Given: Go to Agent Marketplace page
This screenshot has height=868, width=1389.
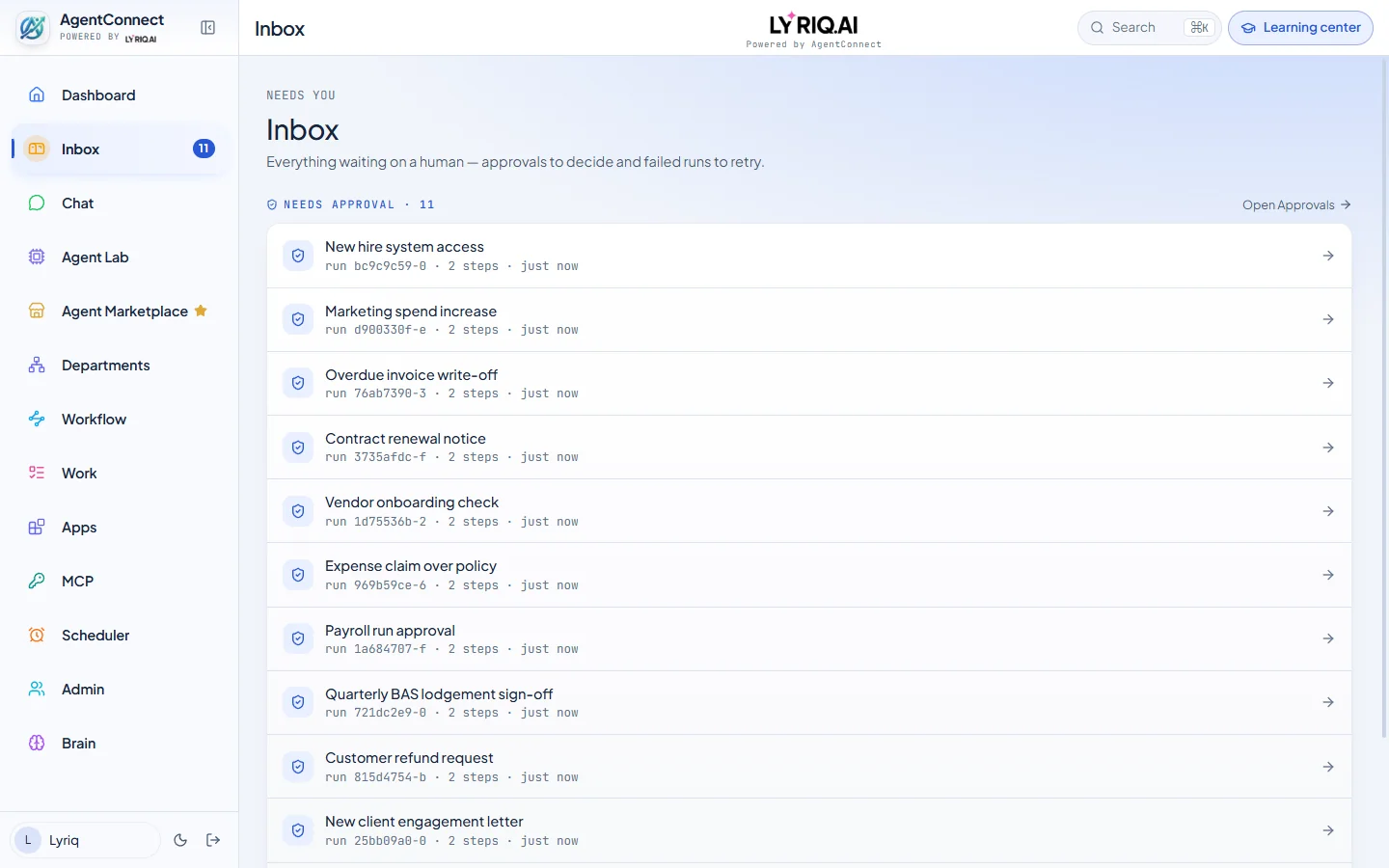Looking at the screenshot, I should tap(120, 311).
